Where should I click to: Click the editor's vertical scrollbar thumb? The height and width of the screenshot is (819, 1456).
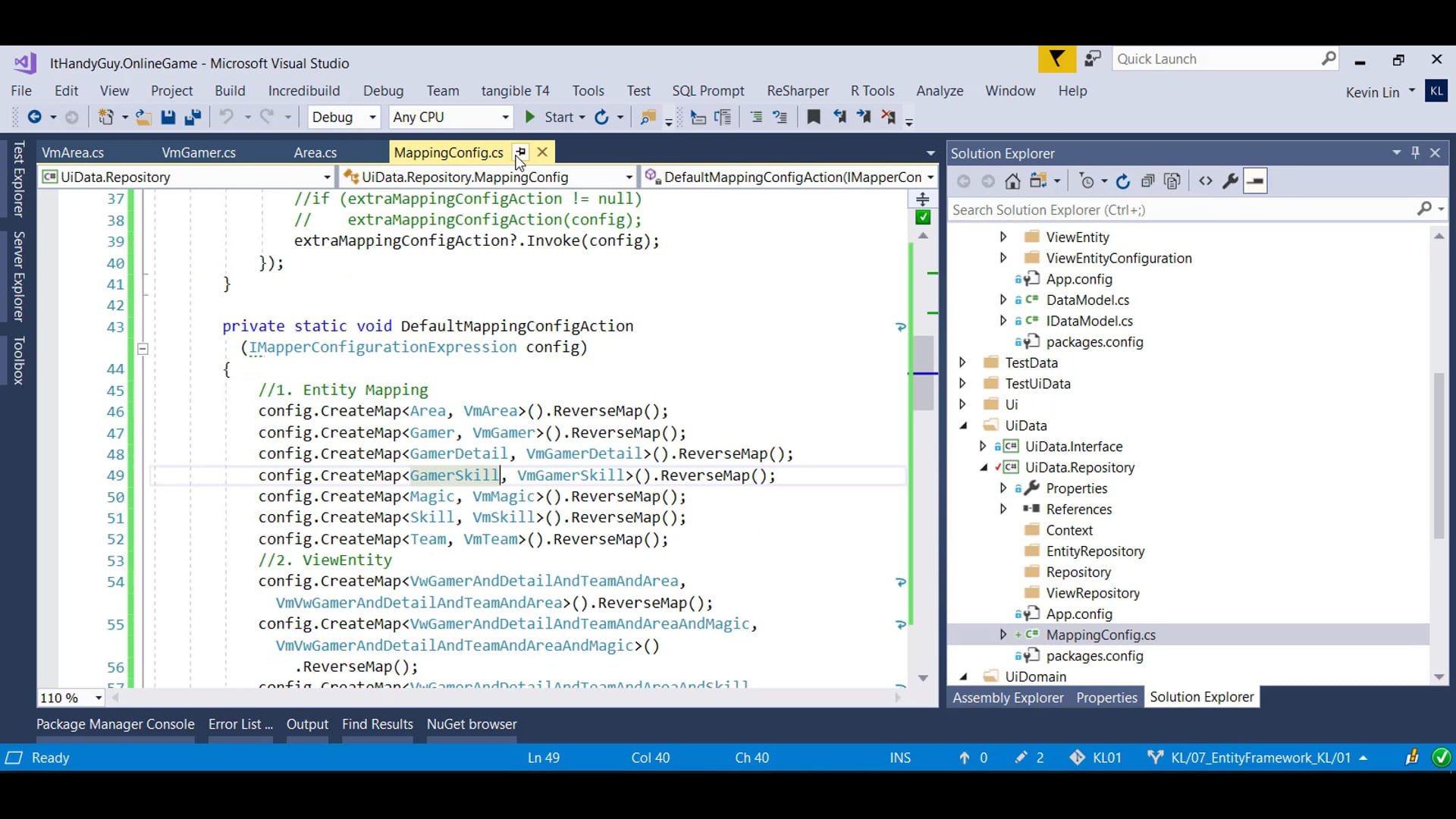point(924,372)
